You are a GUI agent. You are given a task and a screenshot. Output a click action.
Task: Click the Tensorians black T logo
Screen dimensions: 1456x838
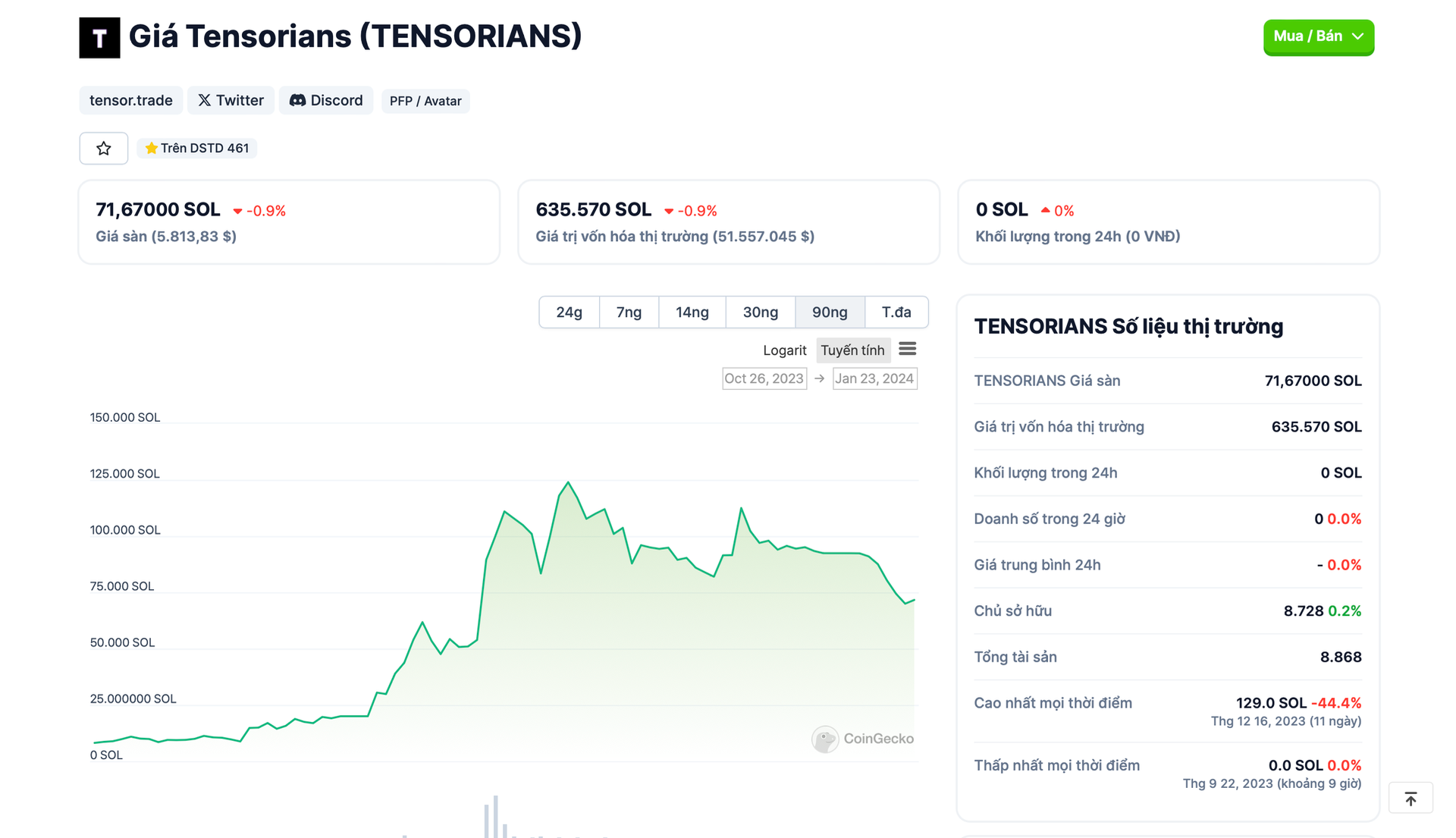(99, 38)
